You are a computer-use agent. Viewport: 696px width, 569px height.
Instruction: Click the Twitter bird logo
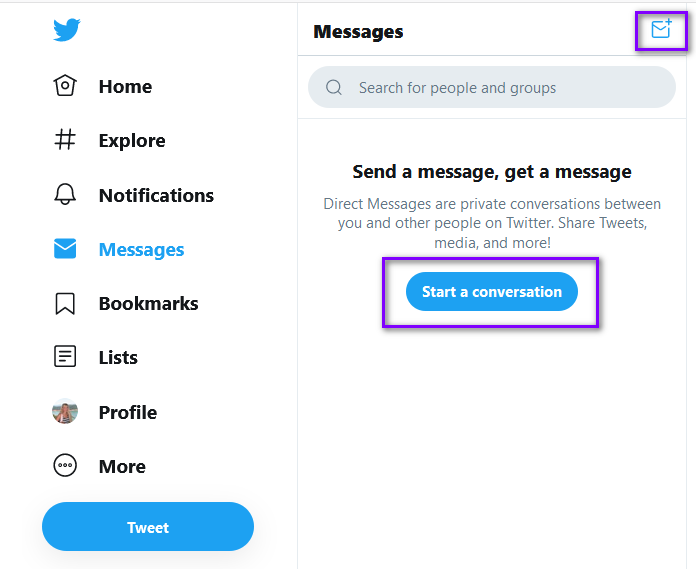[x=67, y=30]
